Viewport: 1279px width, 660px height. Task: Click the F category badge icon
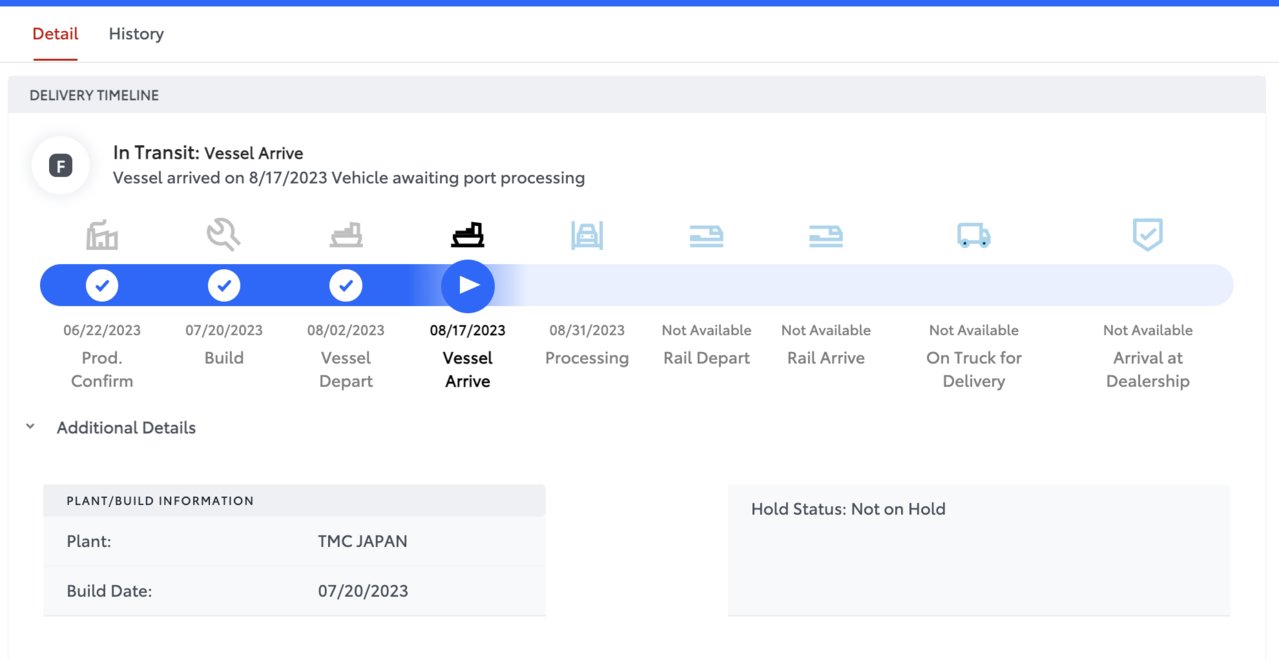point(61,166)
